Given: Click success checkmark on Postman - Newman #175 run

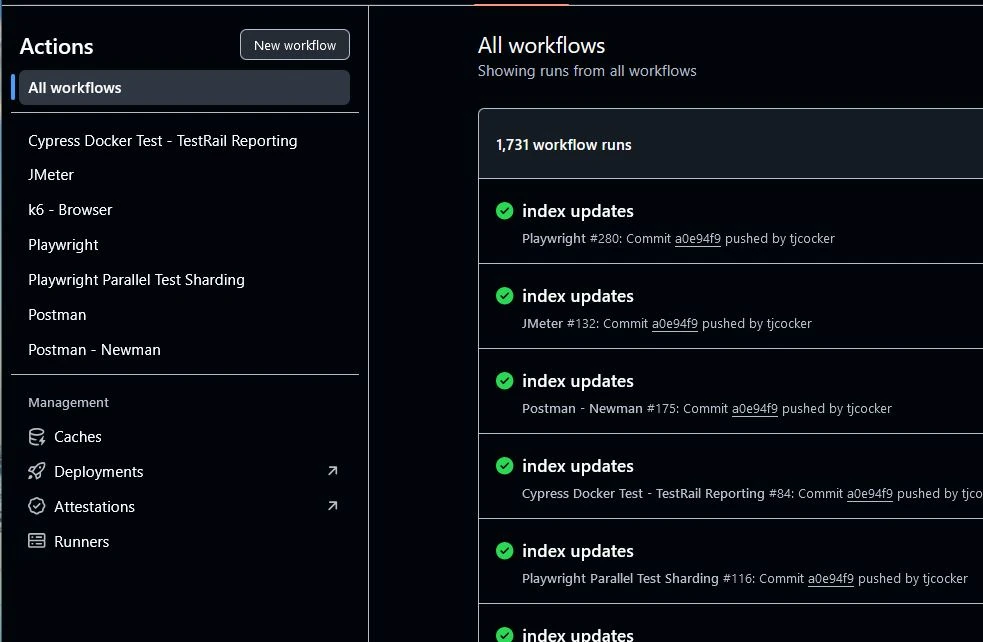Looking at the screenshot, I should (505, 381).
